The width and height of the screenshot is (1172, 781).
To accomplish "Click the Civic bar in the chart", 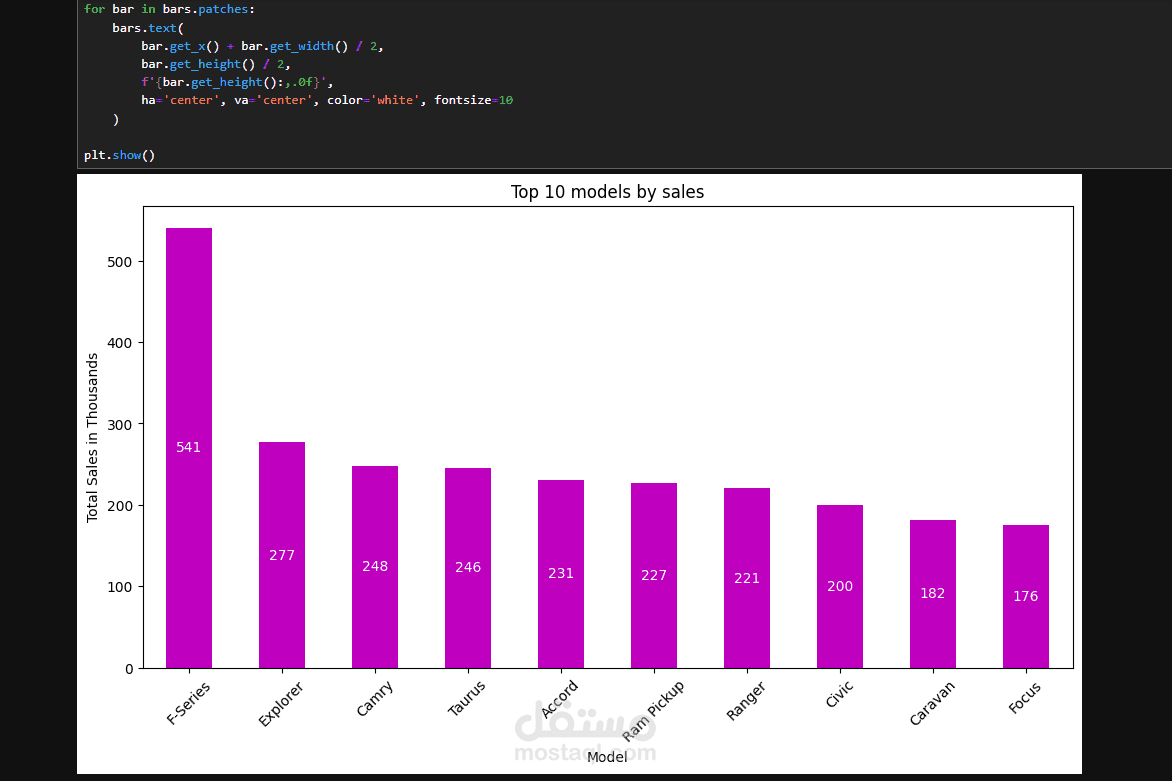I will pyautogui.click(x=840, y=587).
